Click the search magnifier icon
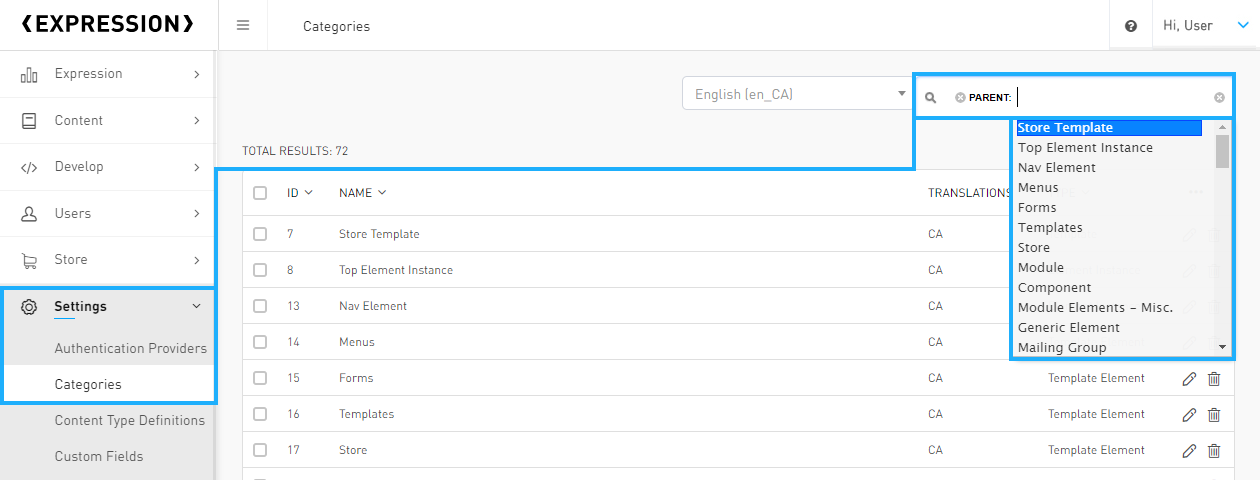This screenshot has width=1260, height=480. point(930,98)
